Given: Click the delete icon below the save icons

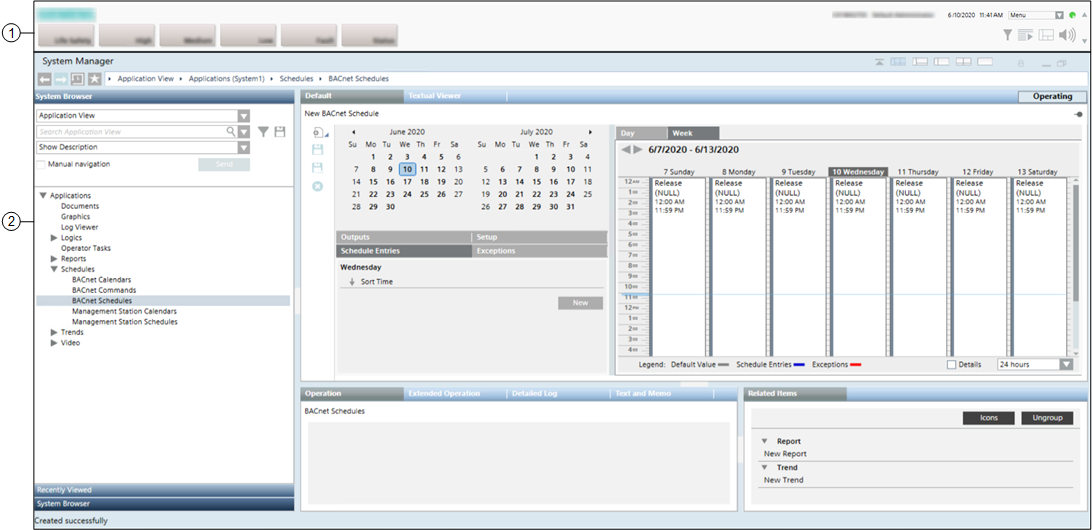Looking at the screenshot, I should point(318,186).
